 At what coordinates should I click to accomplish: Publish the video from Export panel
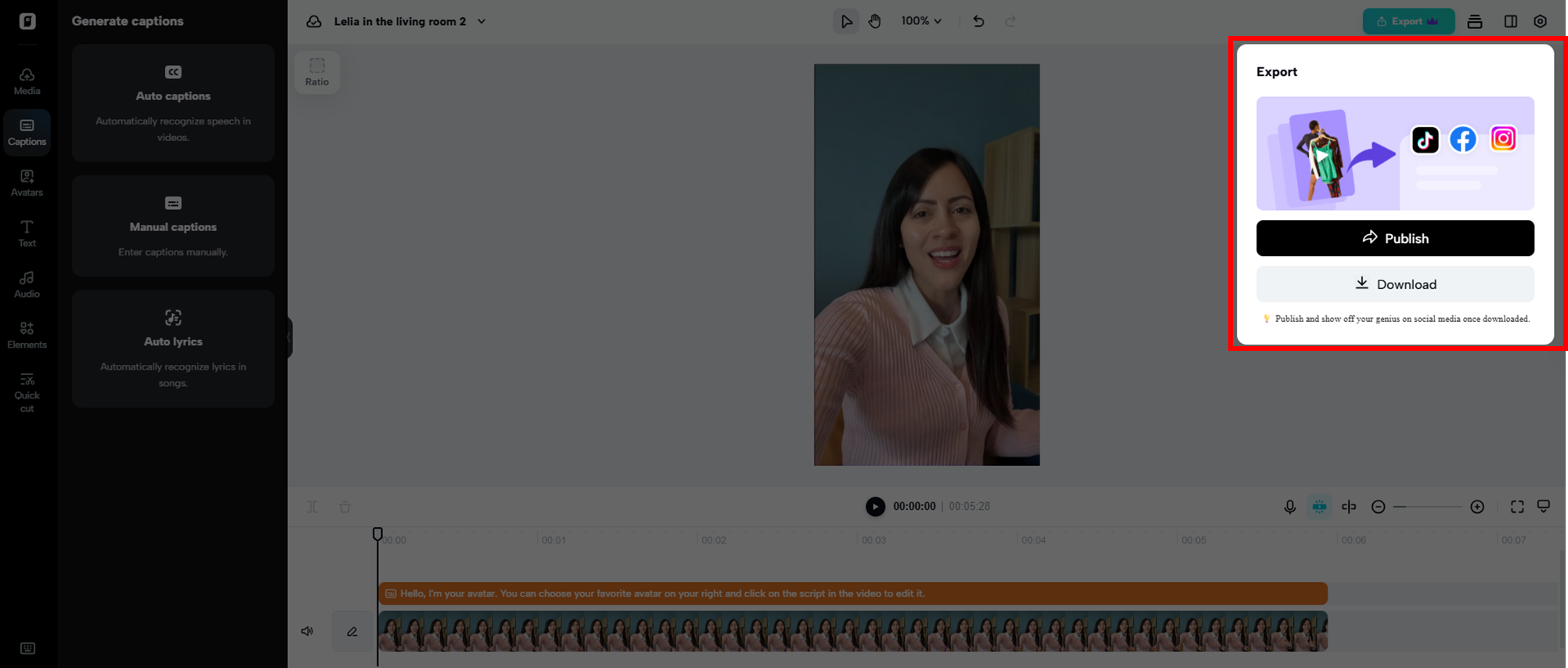(1395, 238)
